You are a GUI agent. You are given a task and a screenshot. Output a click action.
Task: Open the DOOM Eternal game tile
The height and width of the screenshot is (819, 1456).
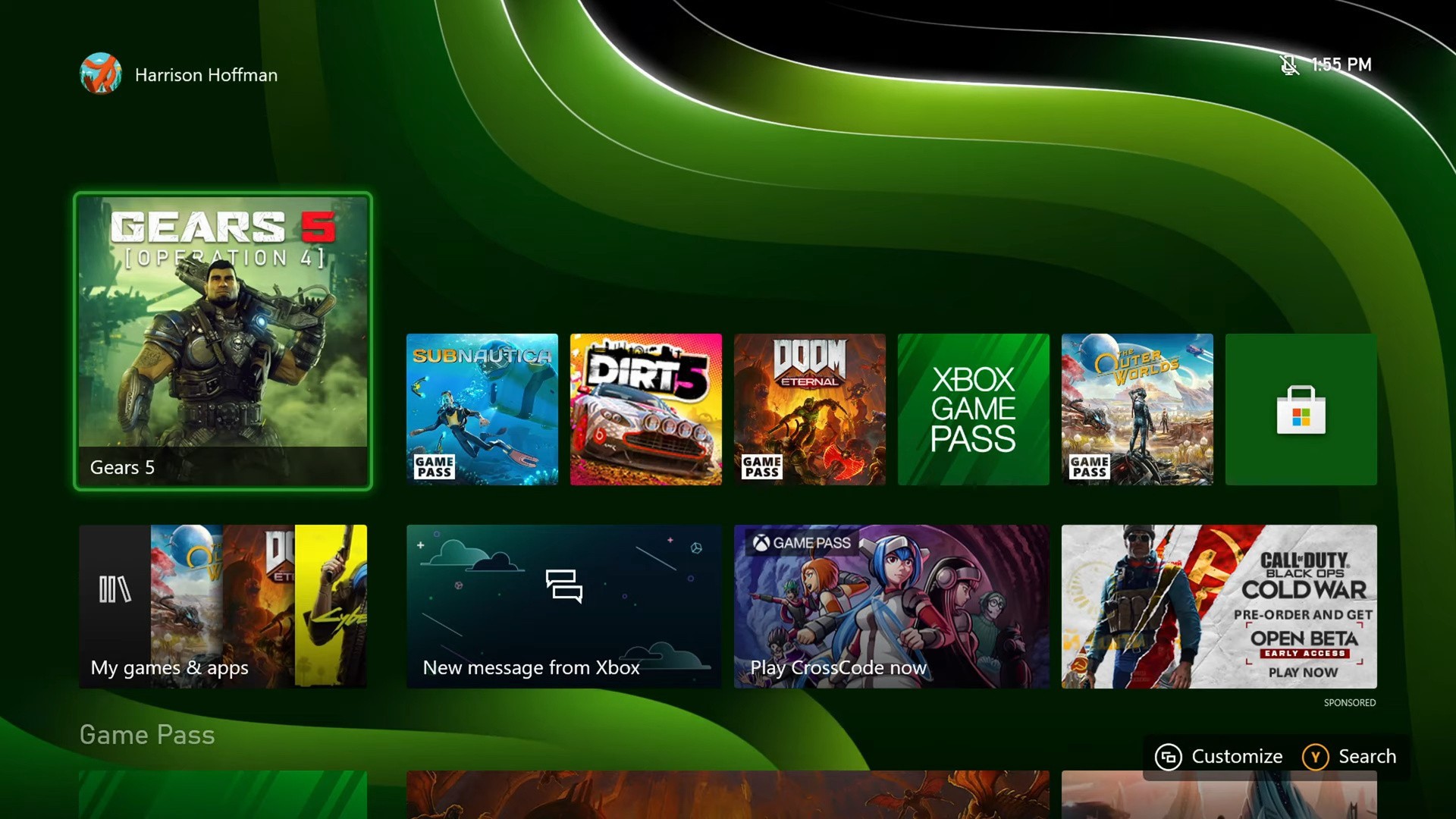pyautogui.click(x=810, y=409)
